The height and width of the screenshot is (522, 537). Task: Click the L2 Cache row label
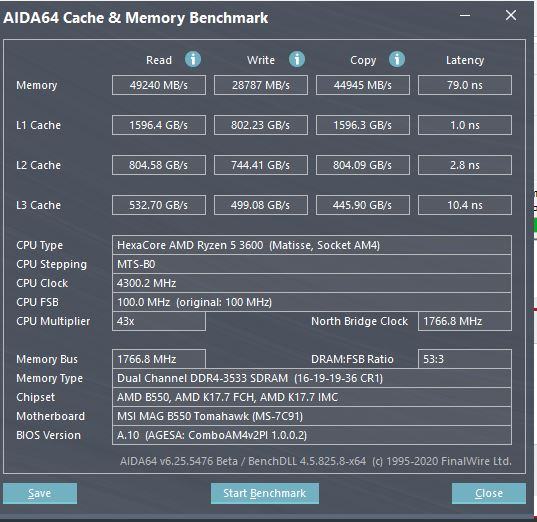(38, 165)
